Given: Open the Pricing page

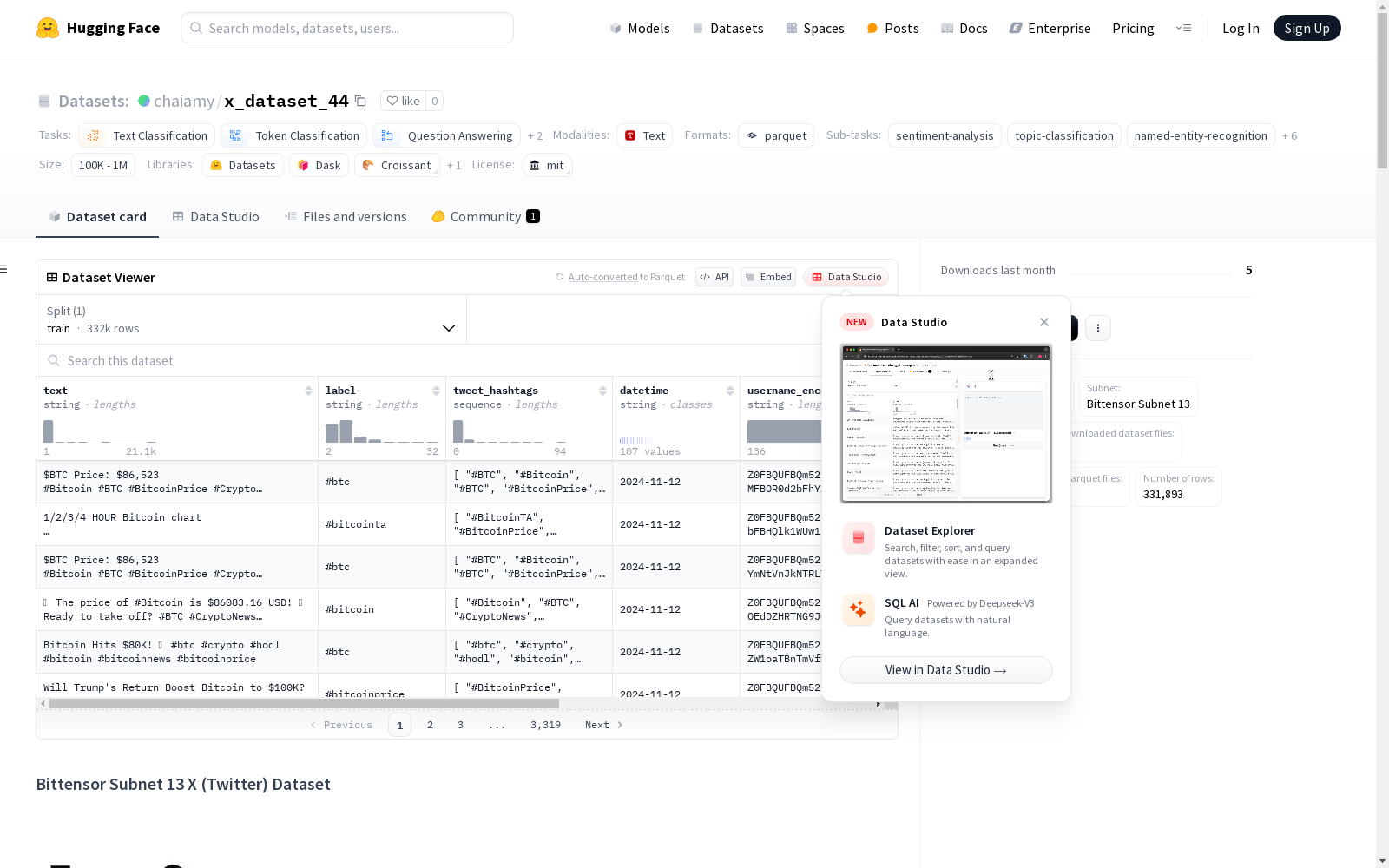Looking at the screenshot, I should tap(1133, 28).
